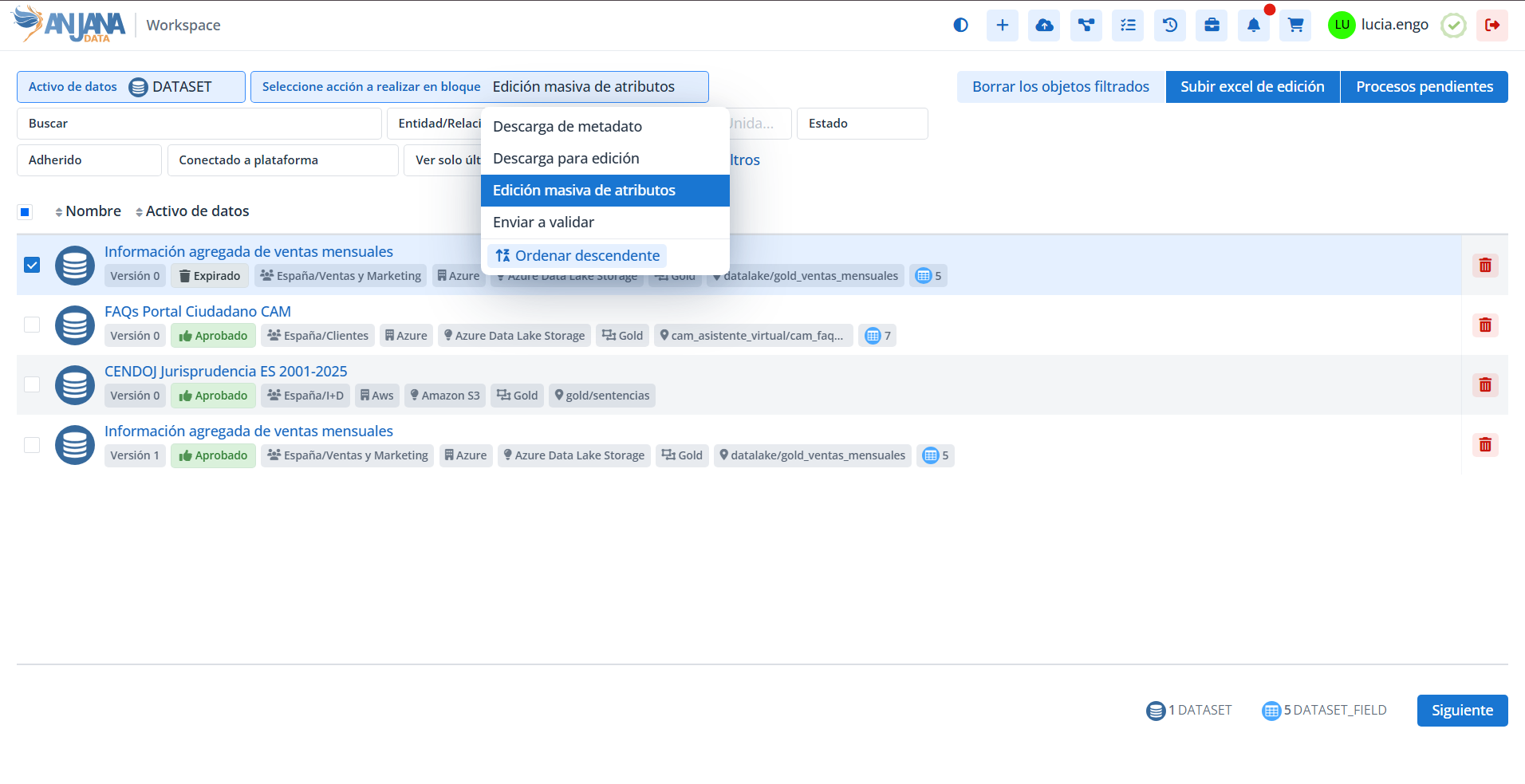Viewport: 1525px width, 784px height.
Task: Open the shopping cart icon
Action: point(1296,26)
